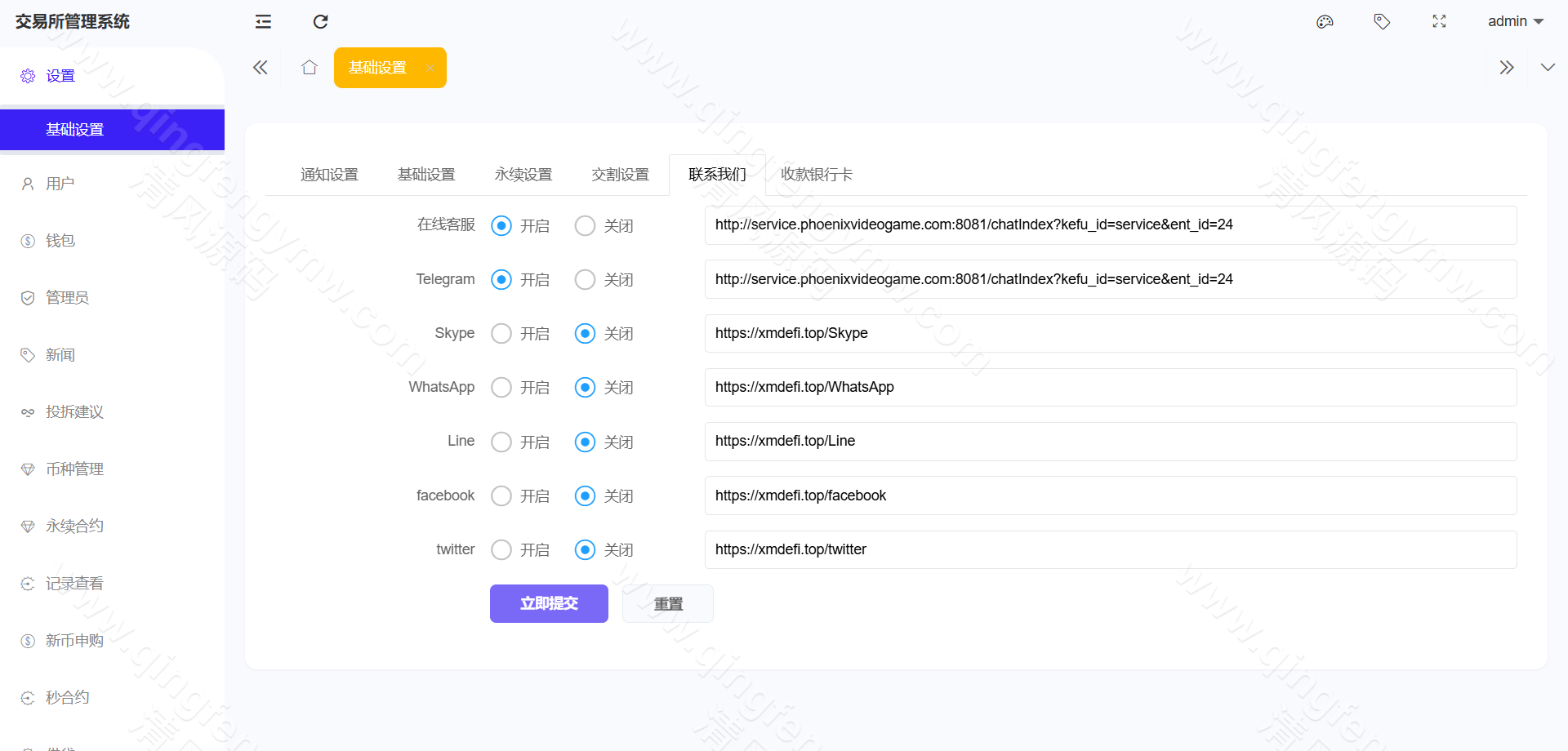Image resolution: width=1568 pixels, height=751 pixels.
Task: Open 钱包 from the sidebar wallet icon
Action: click(59, 240)
